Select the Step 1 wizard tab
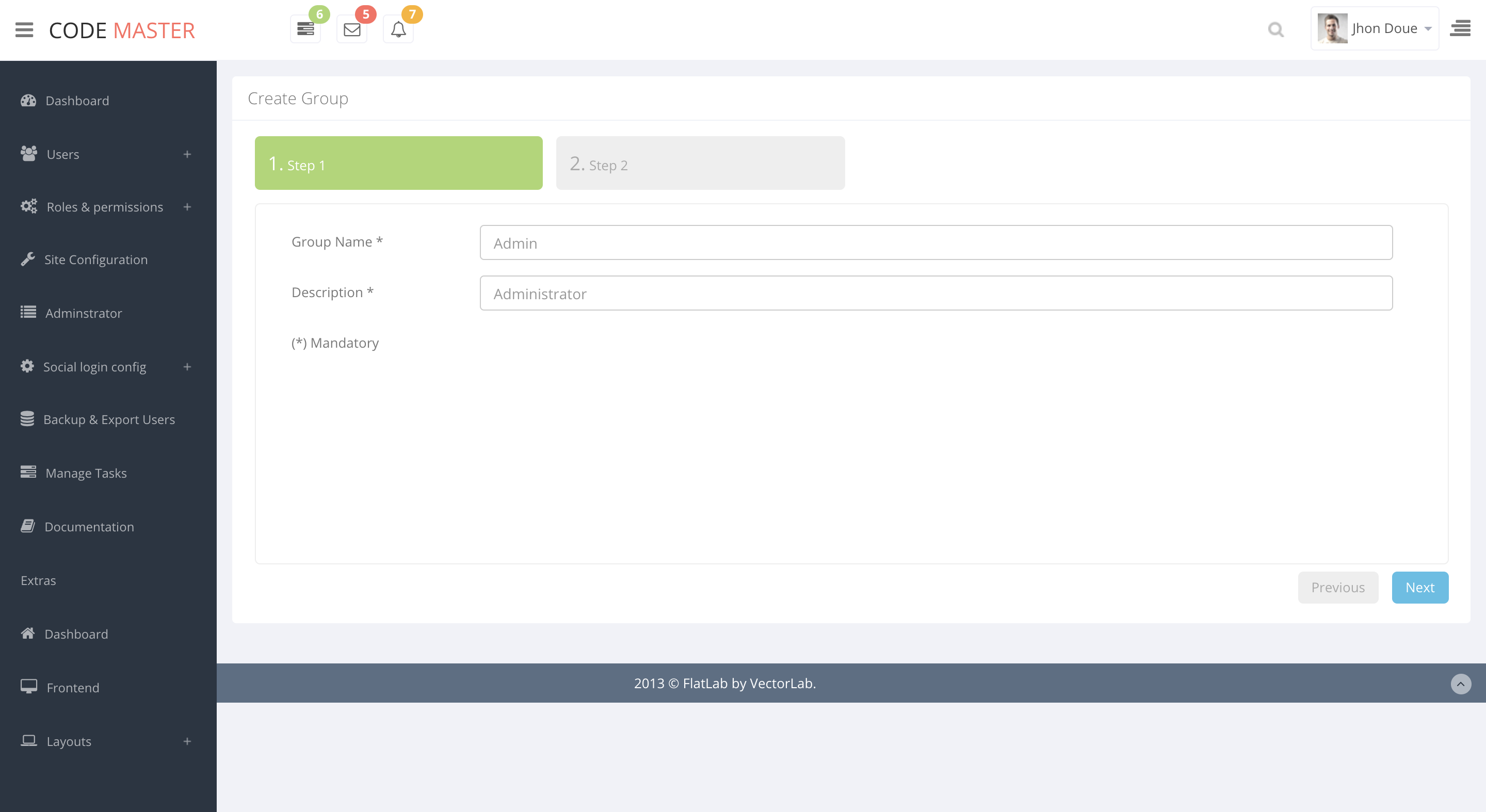1486x812 pixels. click(x=399, y=163)
